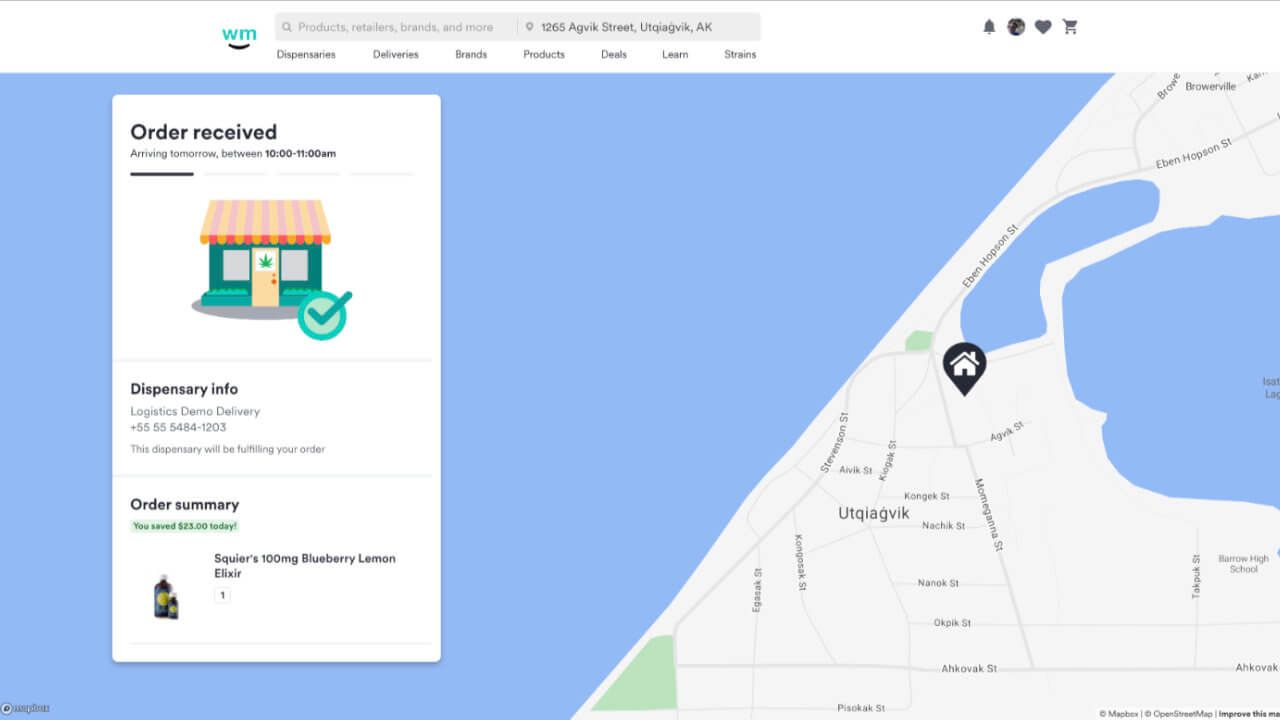The image size is (1280, 720).
Task: Click the Improve this map link
Action: [1249, 714]
